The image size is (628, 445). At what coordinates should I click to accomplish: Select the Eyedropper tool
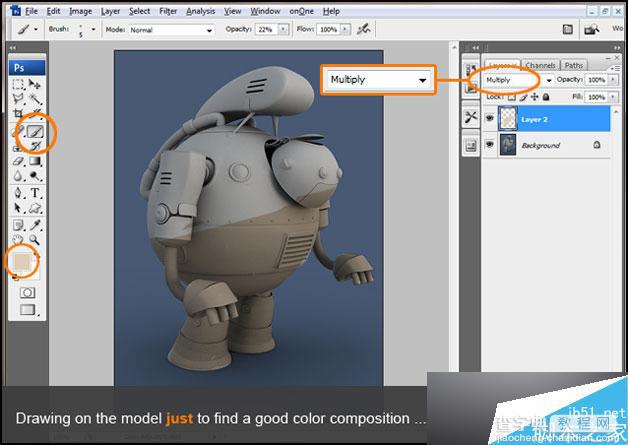coord(35,225)
